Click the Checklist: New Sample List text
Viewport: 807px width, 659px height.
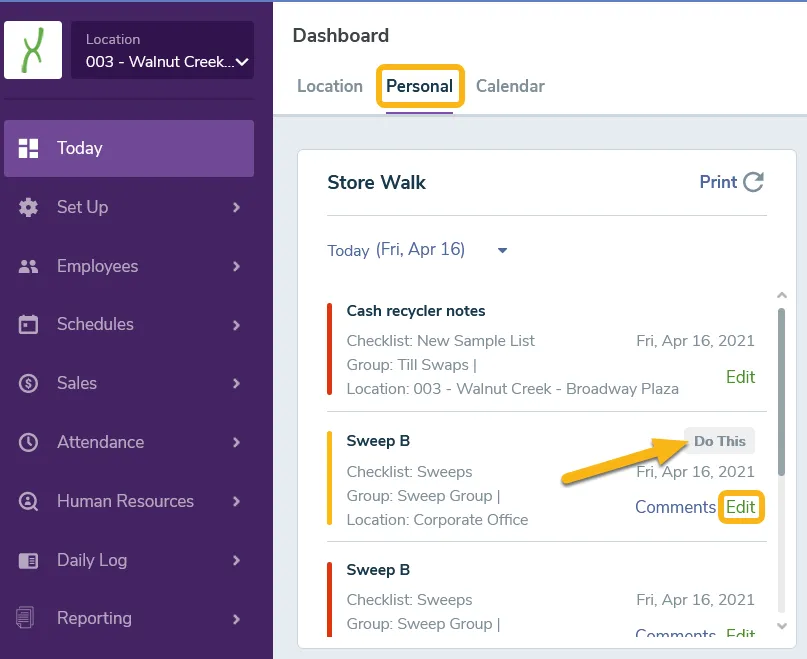click(441, 341)
